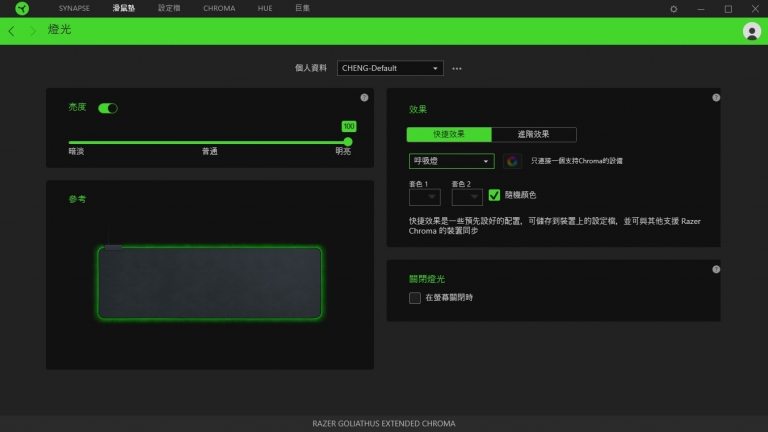Viewport: 768px width, 432px height.
Task: Maximize the Synapse window
Action: 728,9
